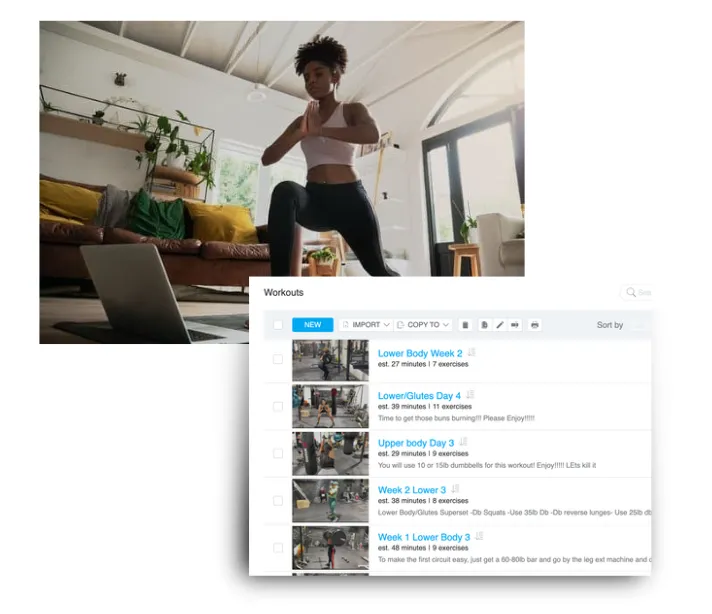
Task: Open the Upper body Day 3 title link
Action: tap(415, 443)
